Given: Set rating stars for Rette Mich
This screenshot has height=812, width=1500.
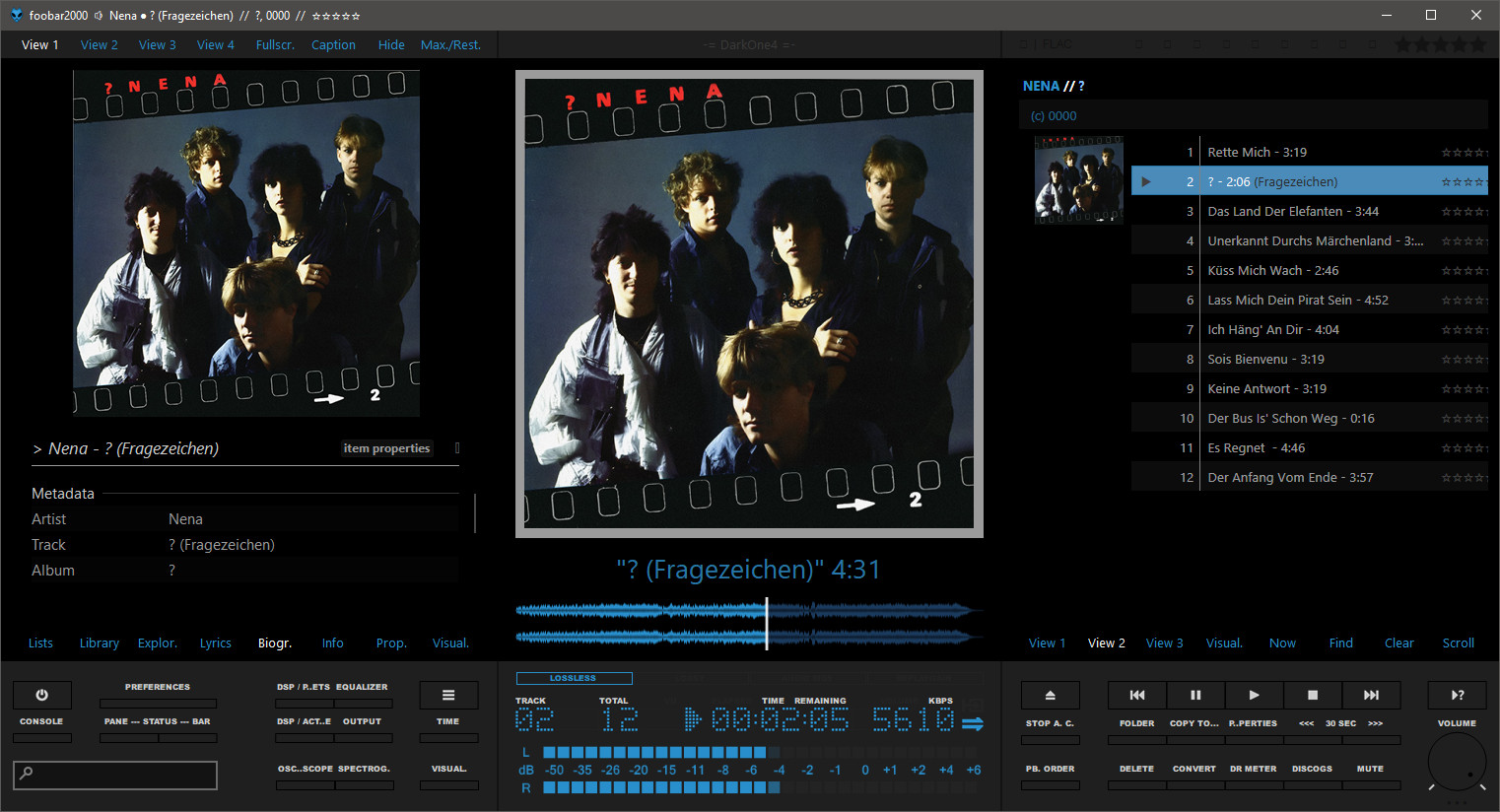Looking at the screenshot, I should point(1464,153).
